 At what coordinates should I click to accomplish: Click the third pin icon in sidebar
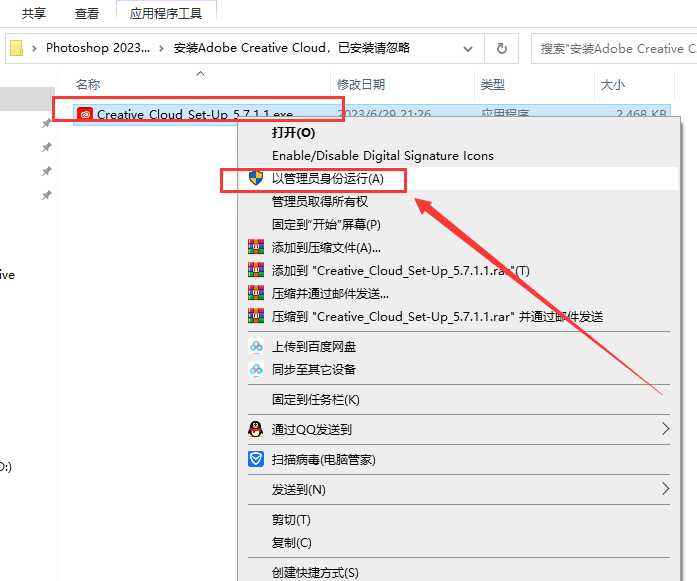tap(46, 171)
